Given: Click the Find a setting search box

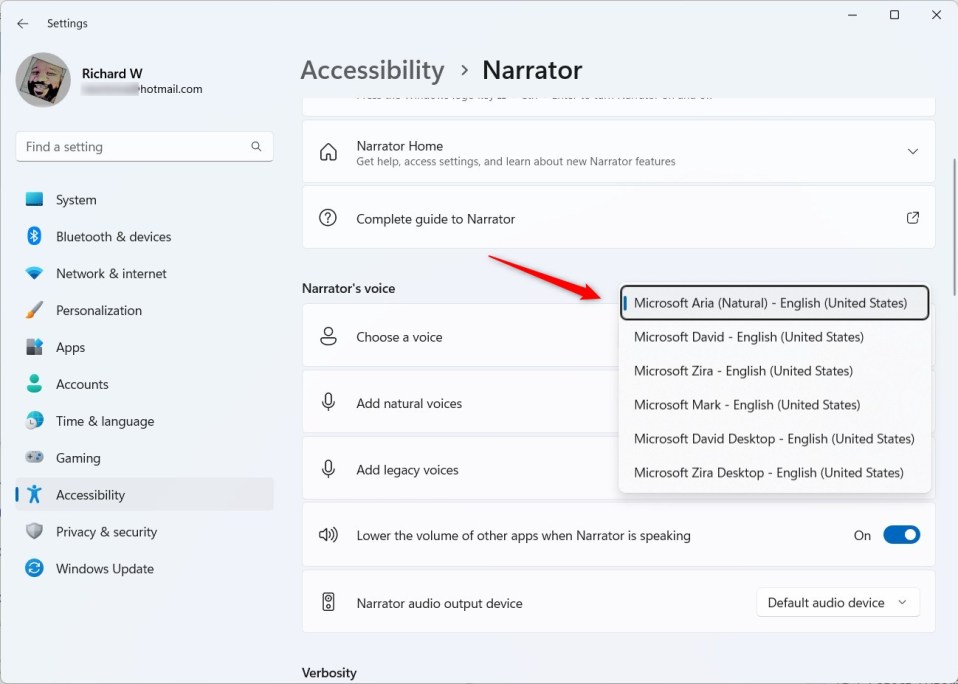Looking at the screenshot, I should pyautogui.click(x=145, y=147).
